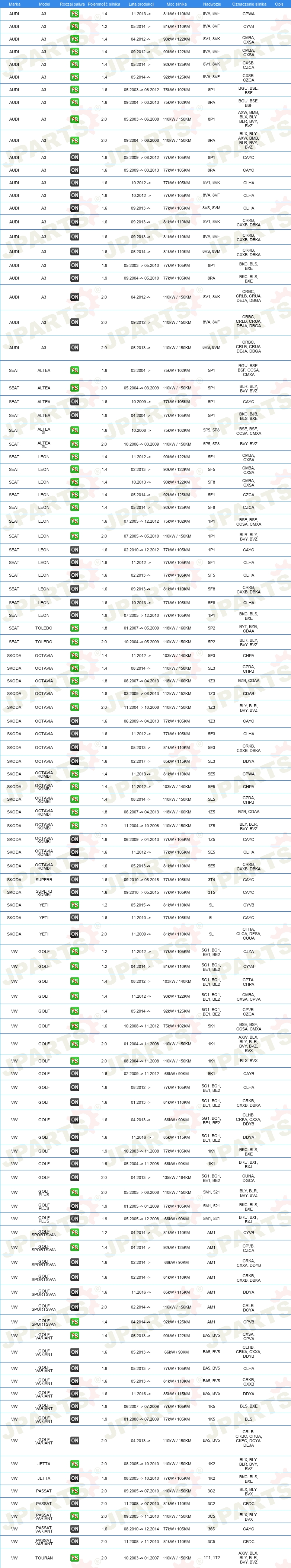Click the '1.2' capacity cell in the Yeti row
The image size is (291, 1568).
tap(104, 905)
